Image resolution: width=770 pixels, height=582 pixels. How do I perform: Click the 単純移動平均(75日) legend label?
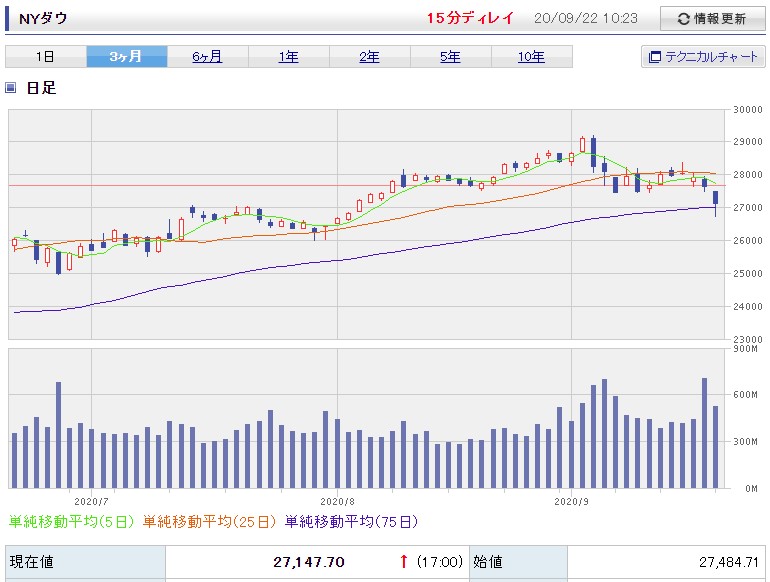coord(352,522)
